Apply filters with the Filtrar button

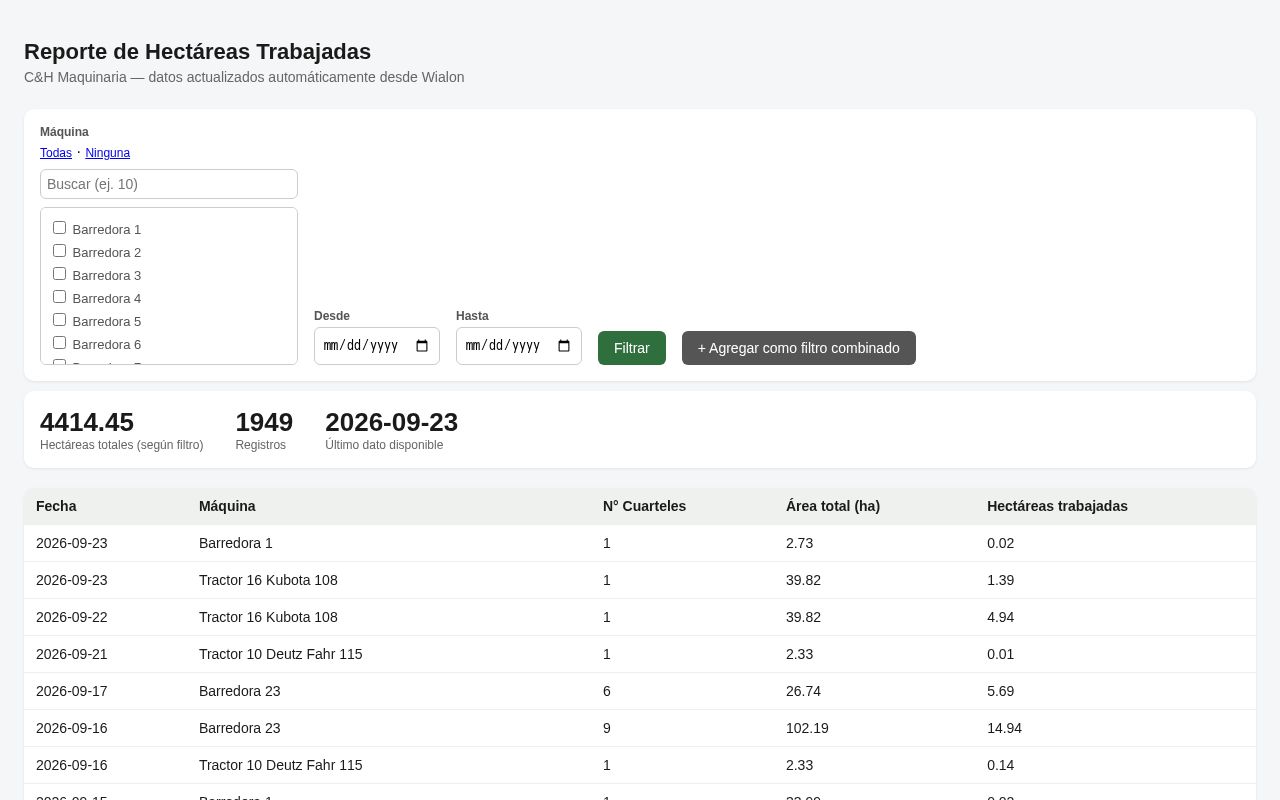[632, 348]
